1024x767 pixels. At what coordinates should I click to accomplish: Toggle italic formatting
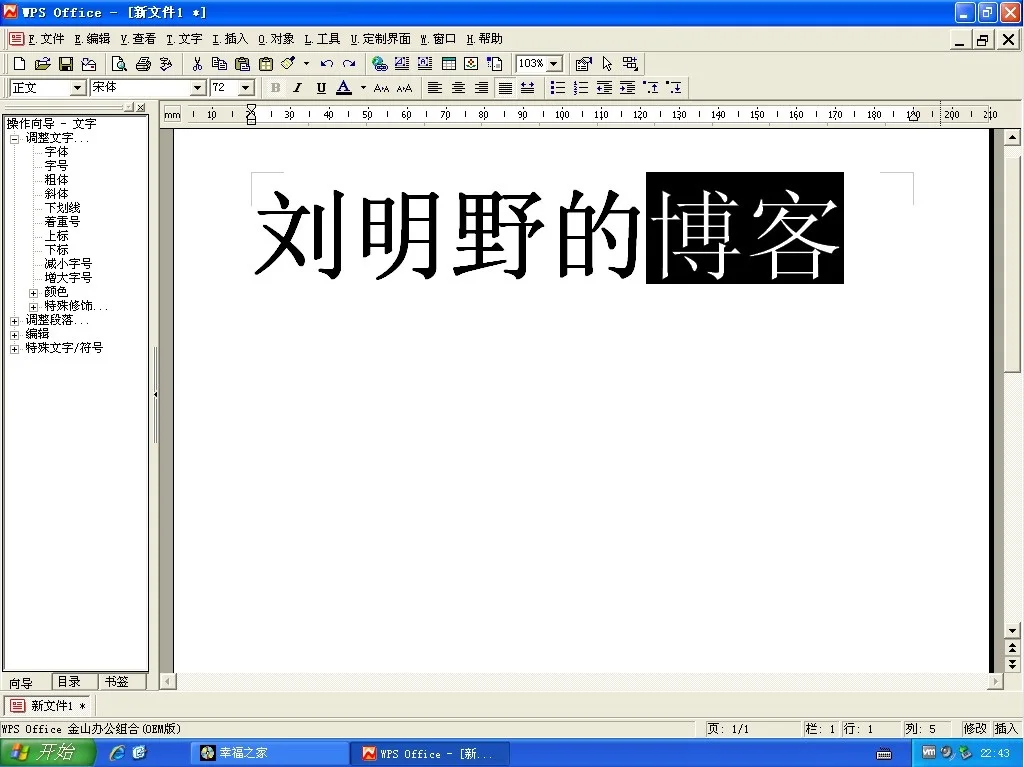tap(298, 88)
